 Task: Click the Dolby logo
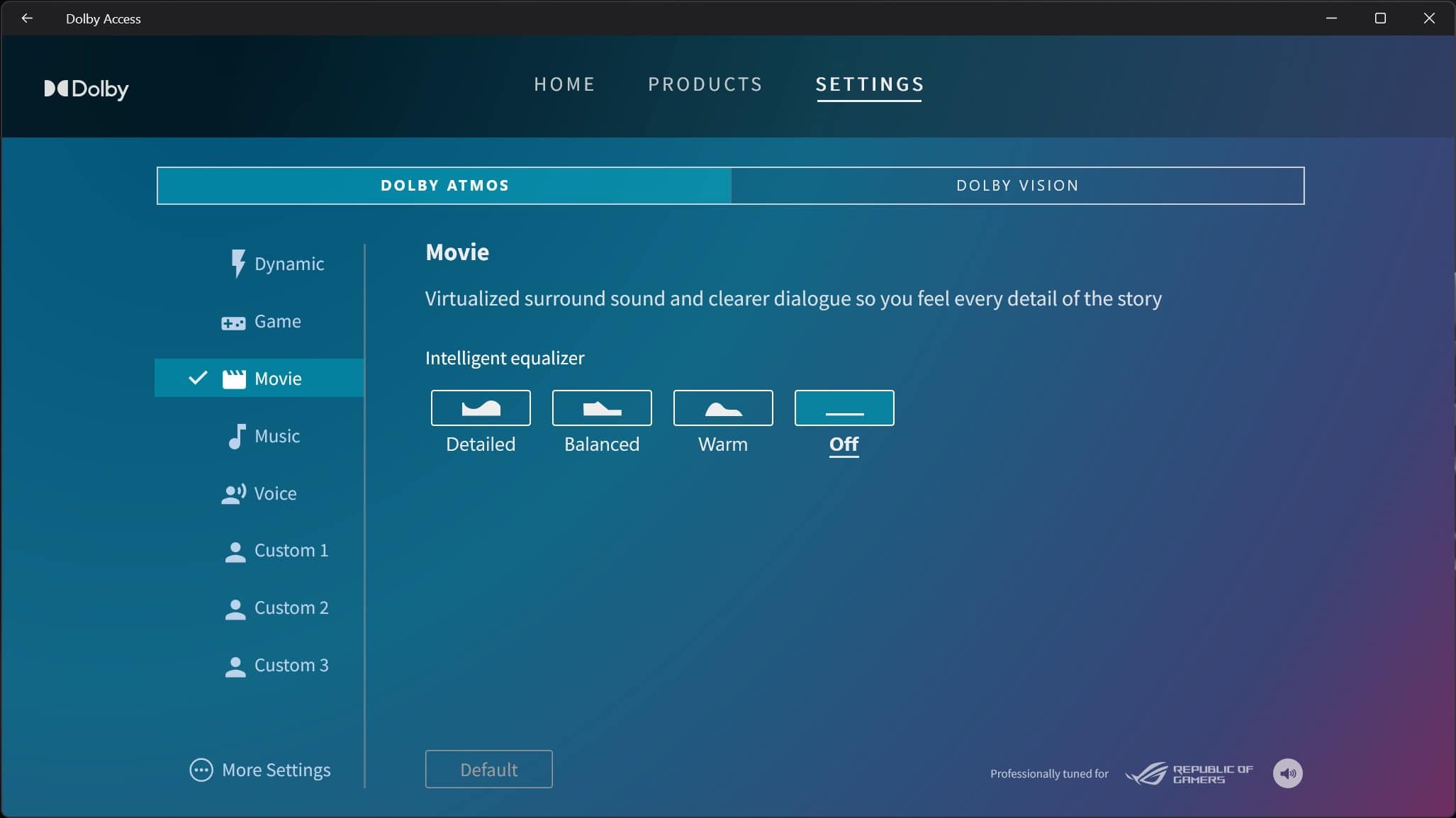(86, 89)
